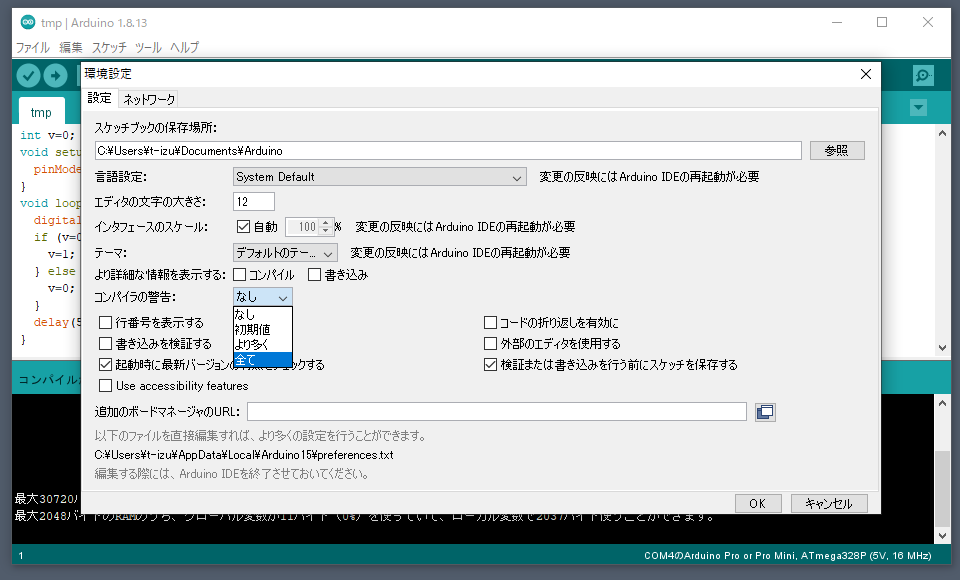This screenshot has width=960, height=580.
Task: Click the editor scrollbar down arrow
Action: [942, 347]
